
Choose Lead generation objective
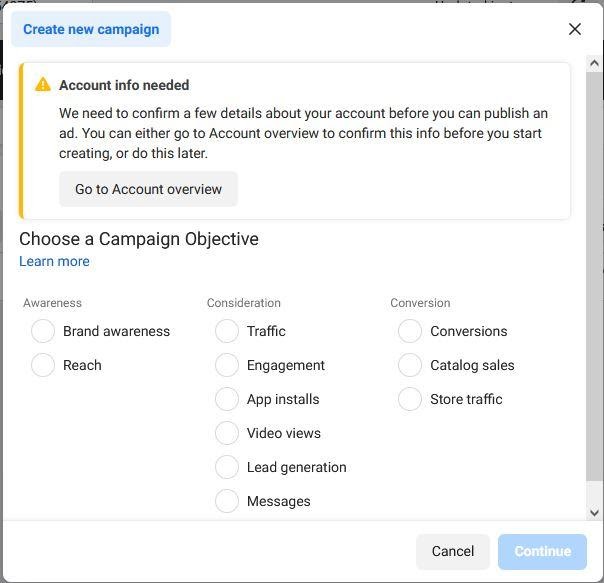[227, 467]
